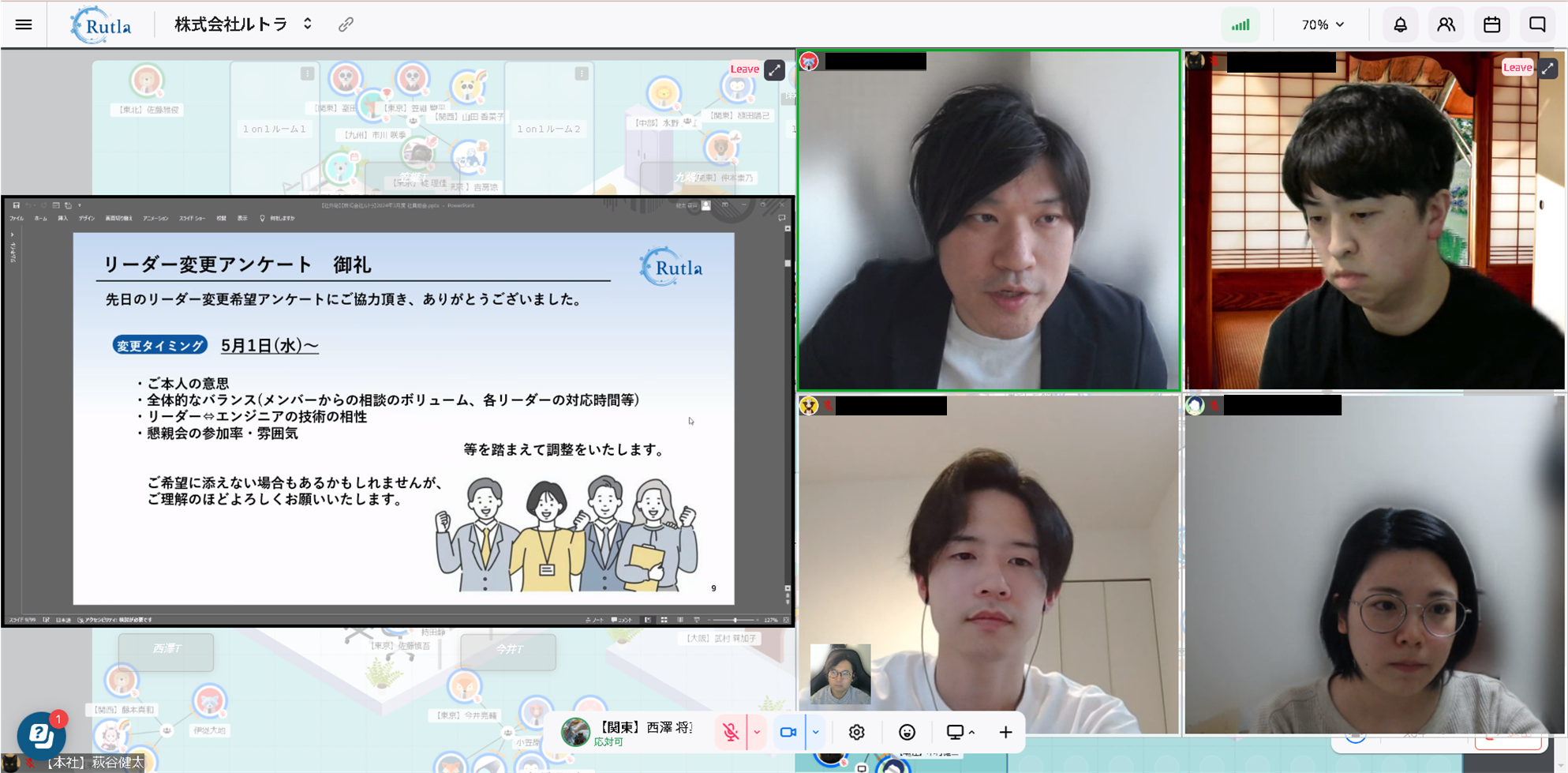This screenshot has height=773, width=1568.
Task: Expand the shared screen to fullscreen
Action: click(775, 70)
